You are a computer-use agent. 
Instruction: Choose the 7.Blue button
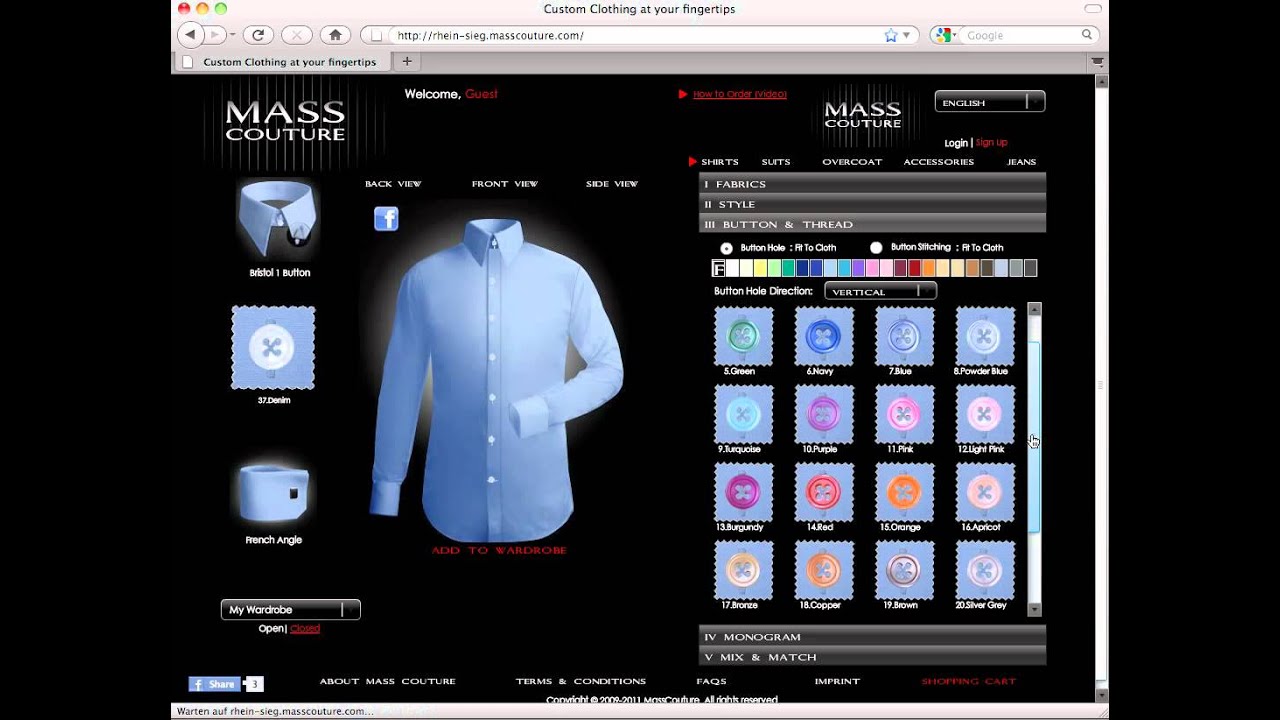click(x=904, y=336)
